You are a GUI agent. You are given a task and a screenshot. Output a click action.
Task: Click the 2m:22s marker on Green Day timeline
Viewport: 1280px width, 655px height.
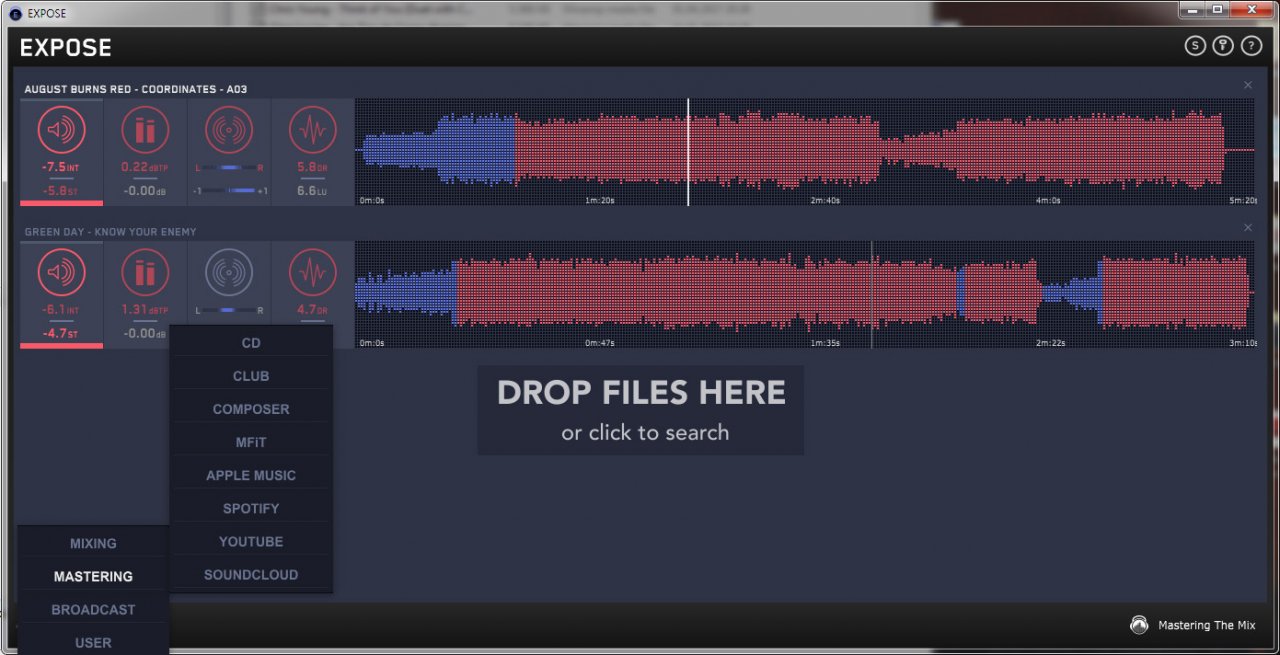[1050, 343]
